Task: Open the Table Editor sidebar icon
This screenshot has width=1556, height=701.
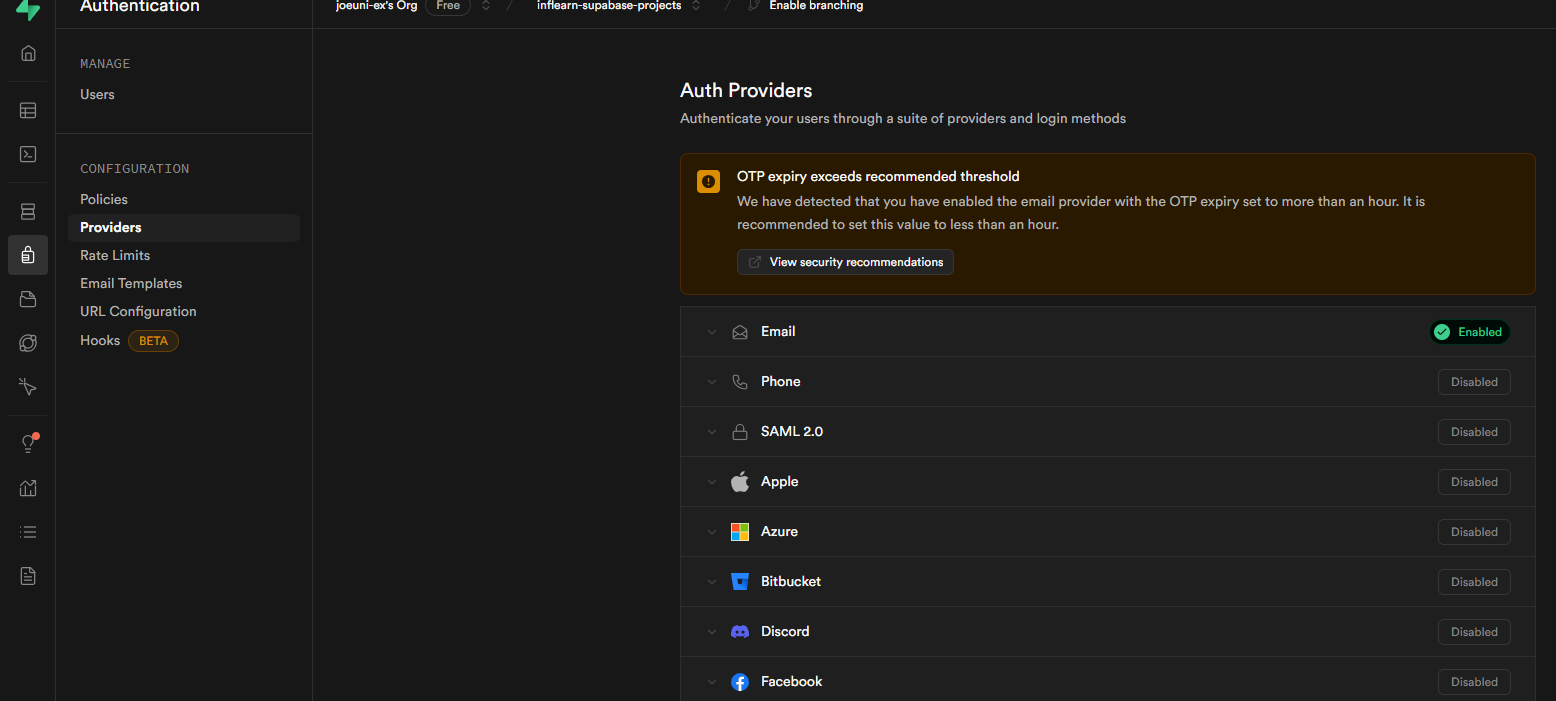Action: click(x=28, y=111)
